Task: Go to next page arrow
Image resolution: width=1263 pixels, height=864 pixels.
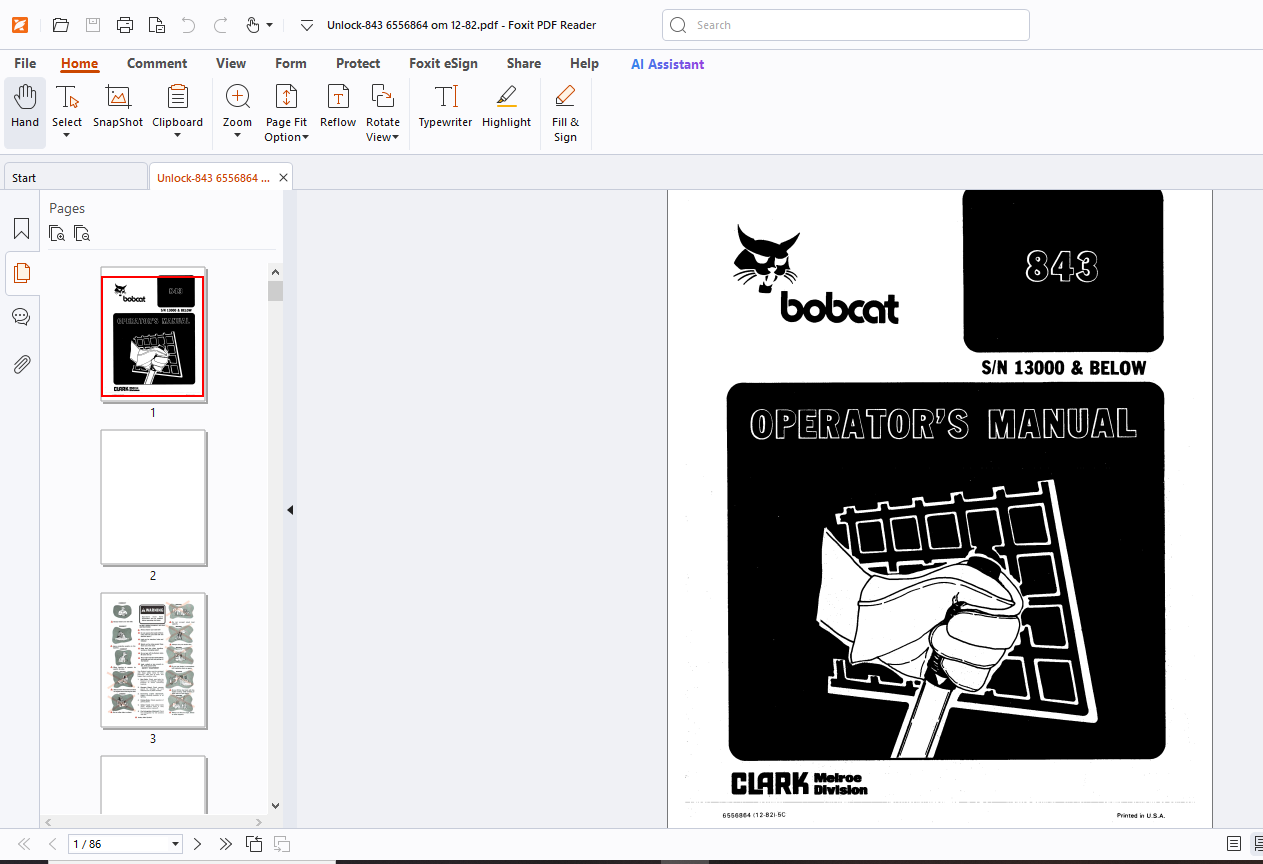Action: coord(197,844)
